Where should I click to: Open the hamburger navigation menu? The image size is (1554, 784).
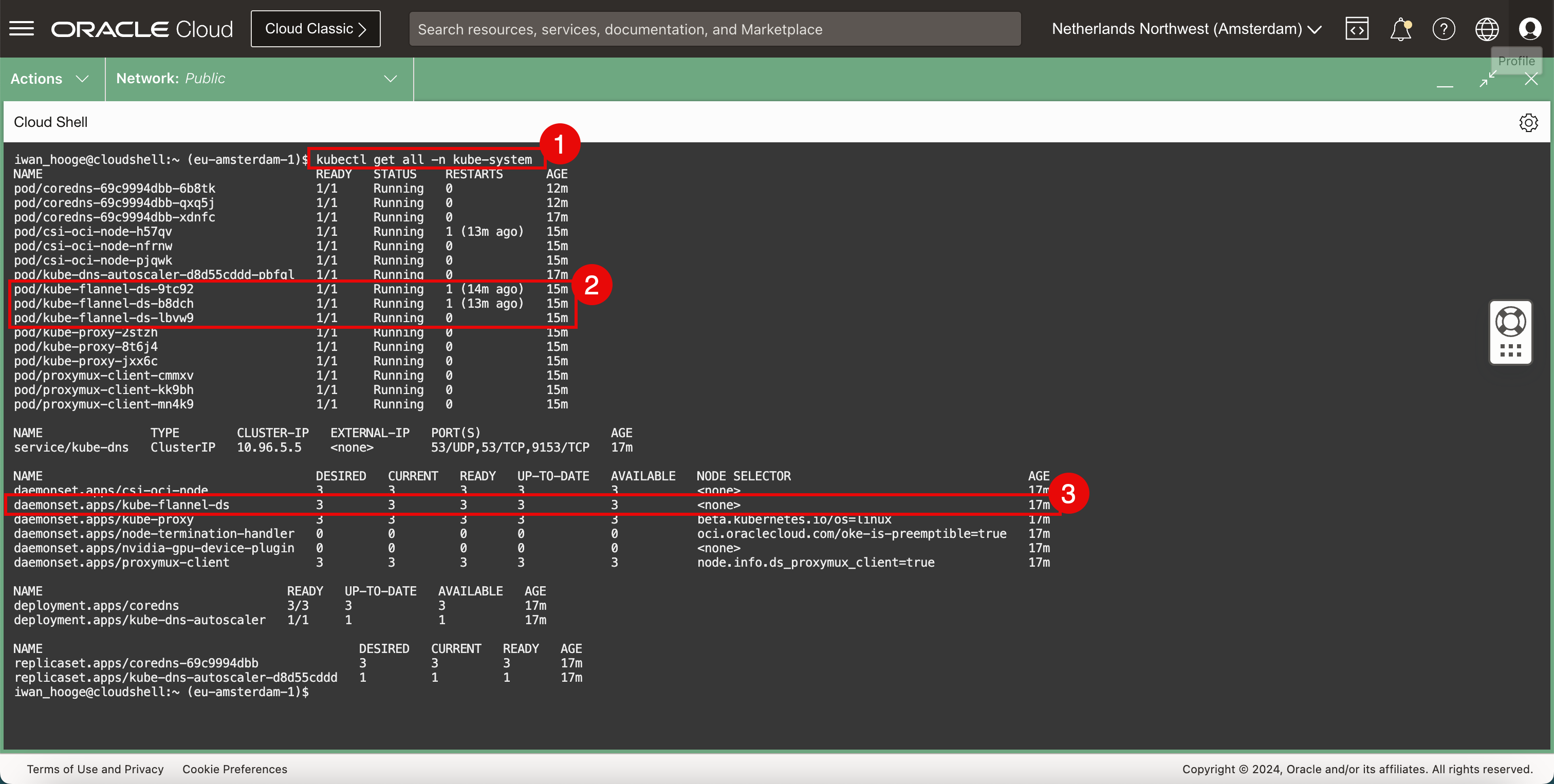22,28
